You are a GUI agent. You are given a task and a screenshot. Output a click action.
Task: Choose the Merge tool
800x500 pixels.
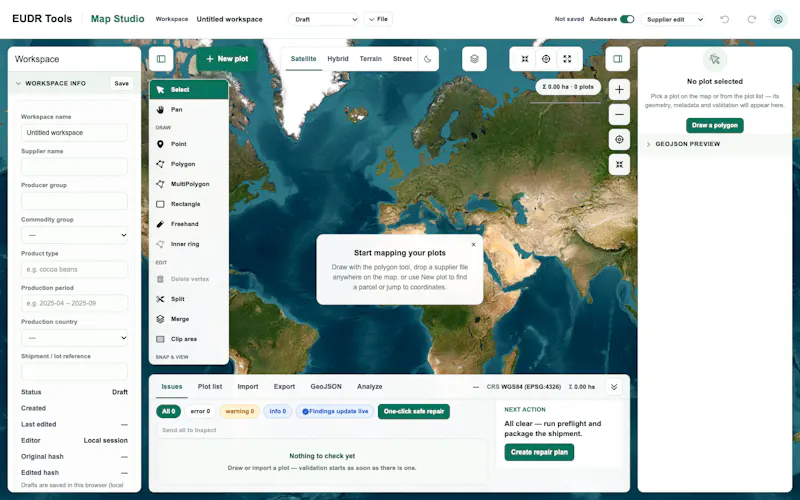click(188, 319)
